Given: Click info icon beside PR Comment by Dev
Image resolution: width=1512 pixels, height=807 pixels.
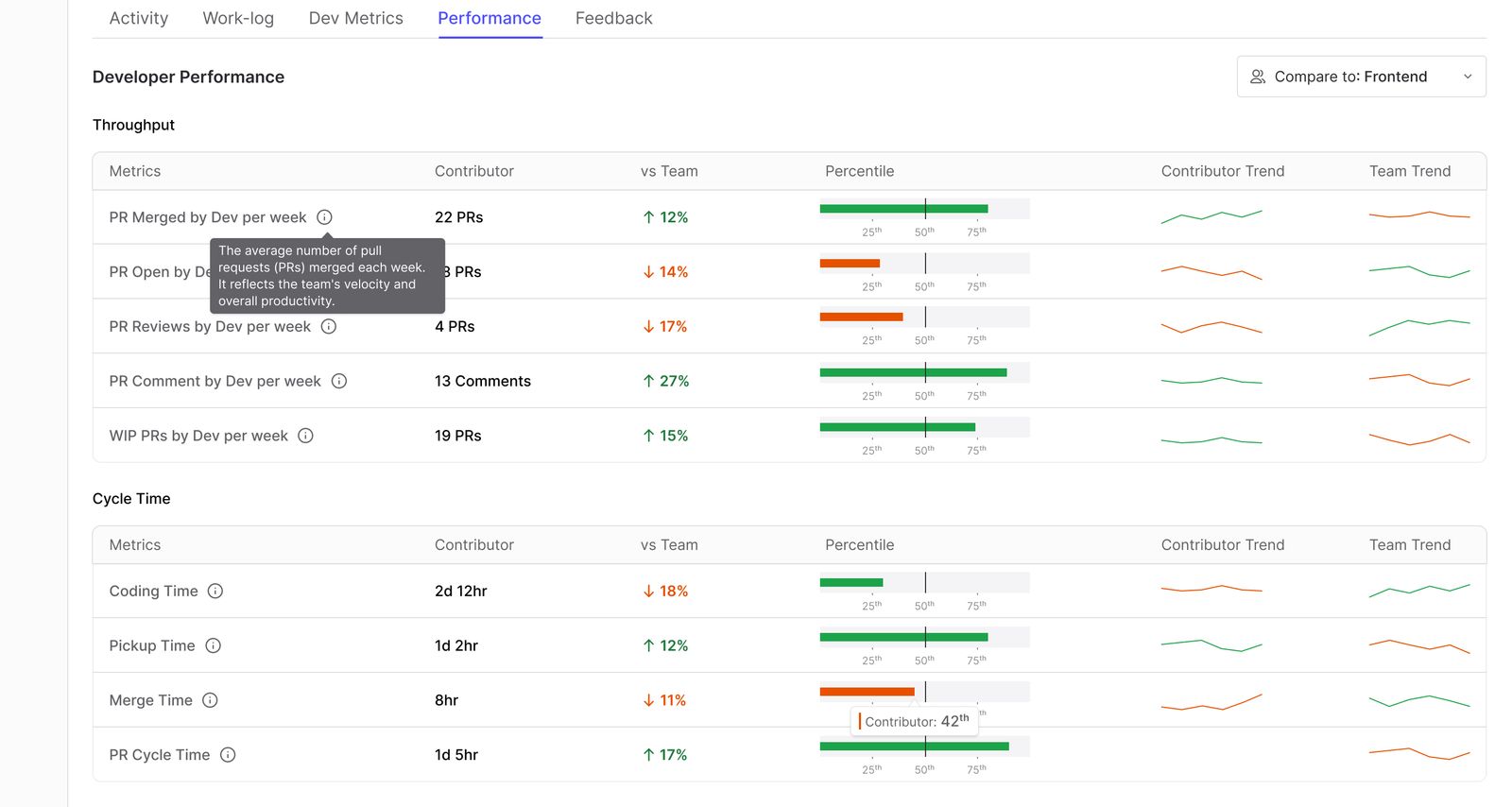Looking at the screenshot, I should [x=339, y=382].
